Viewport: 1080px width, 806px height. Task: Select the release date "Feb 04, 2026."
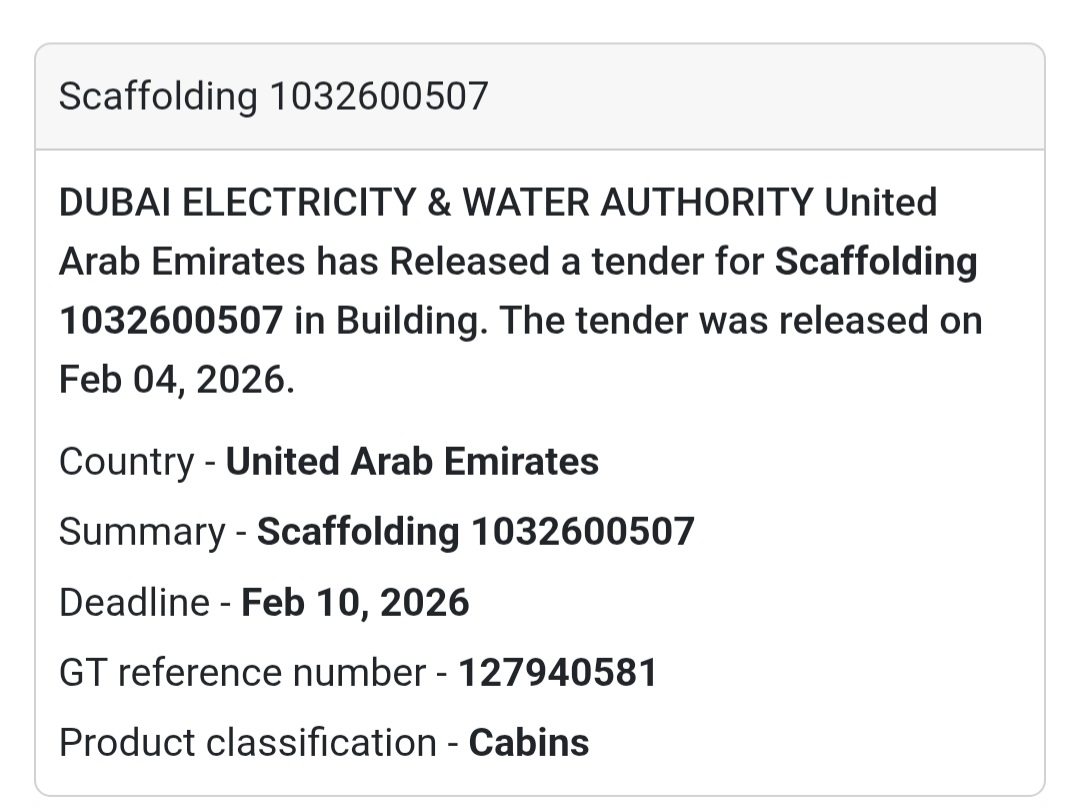click(x=177, y=380)
